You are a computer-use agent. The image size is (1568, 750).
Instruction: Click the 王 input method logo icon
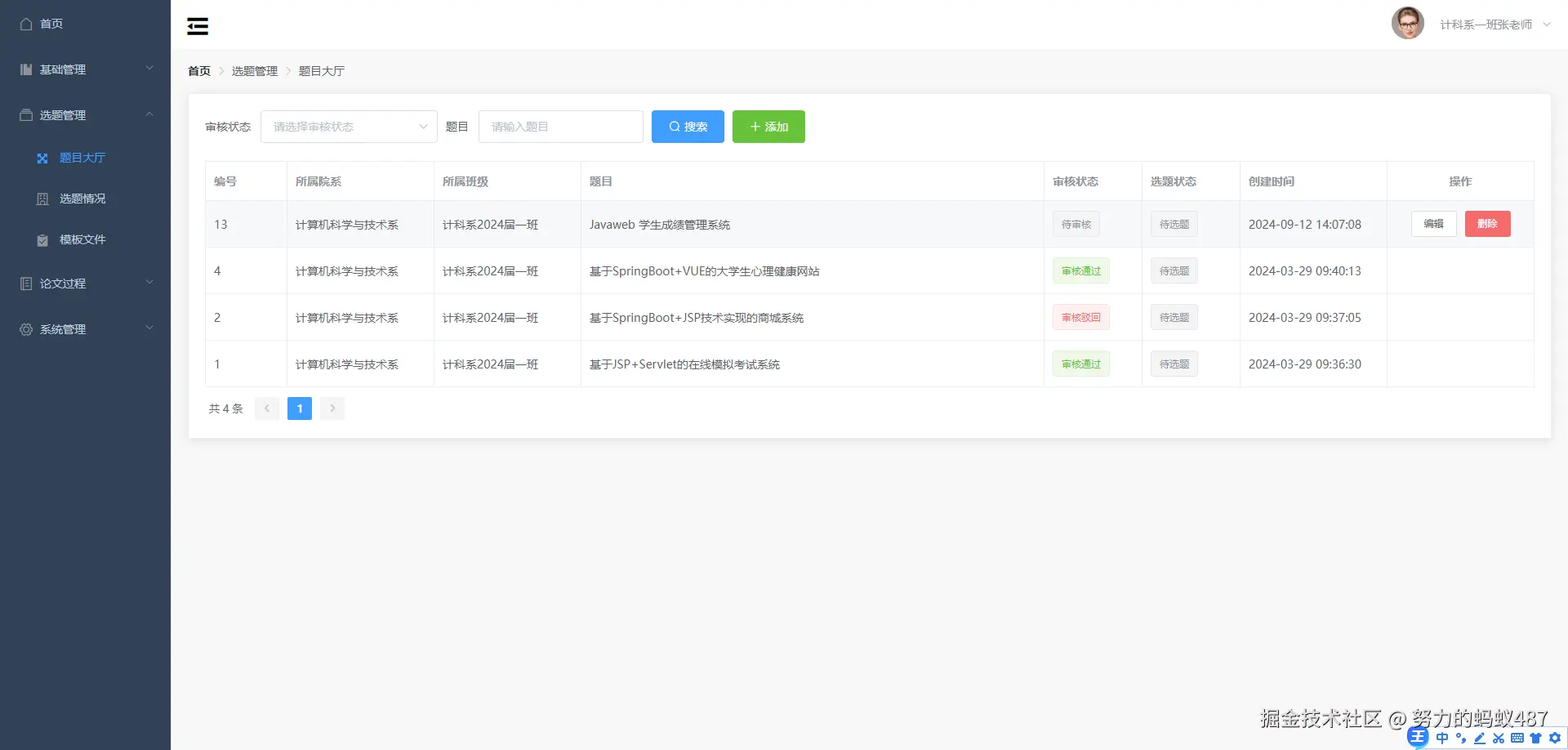pos(1418,738)
